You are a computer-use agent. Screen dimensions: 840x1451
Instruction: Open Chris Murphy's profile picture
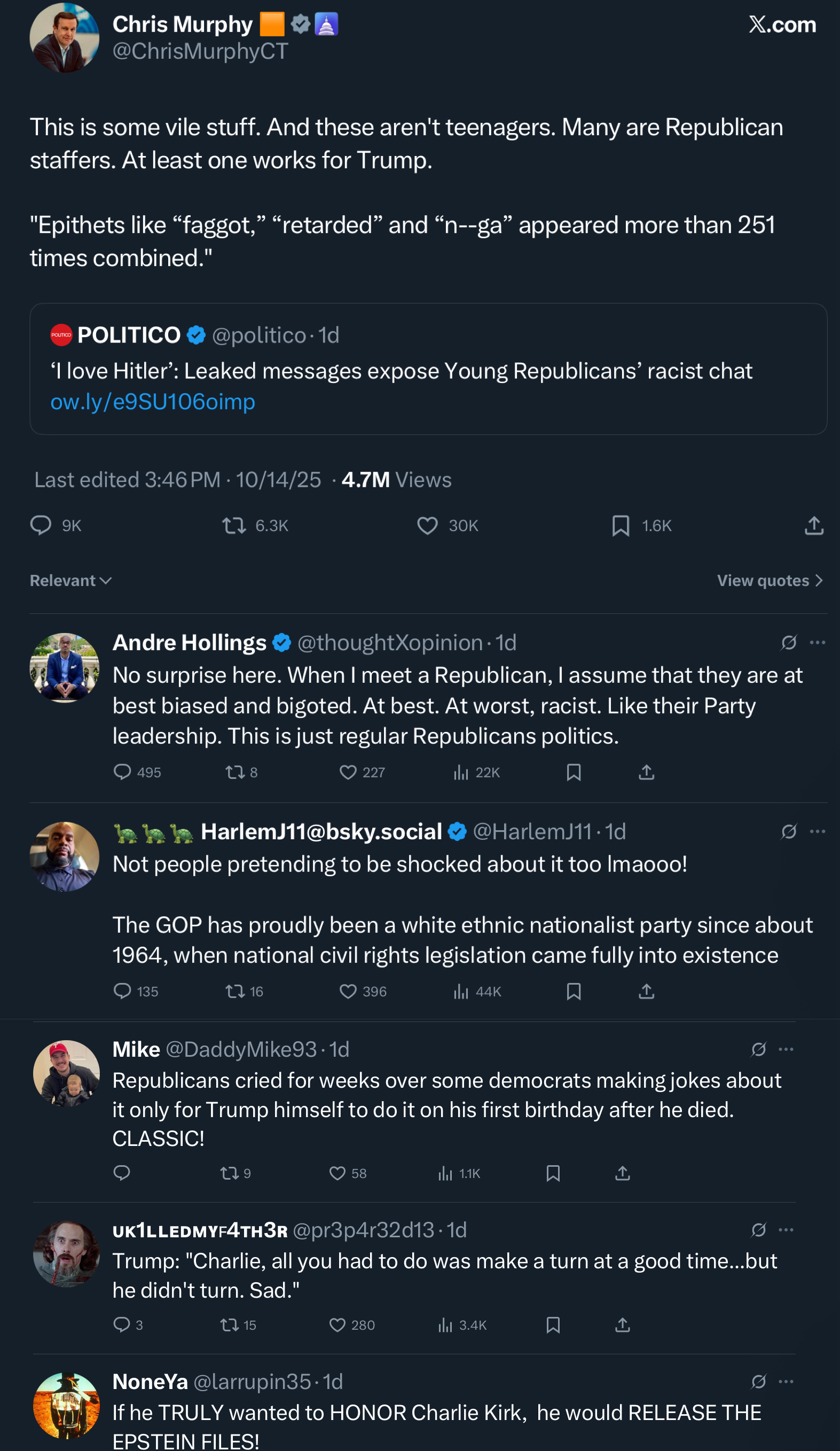click(65, 37)
